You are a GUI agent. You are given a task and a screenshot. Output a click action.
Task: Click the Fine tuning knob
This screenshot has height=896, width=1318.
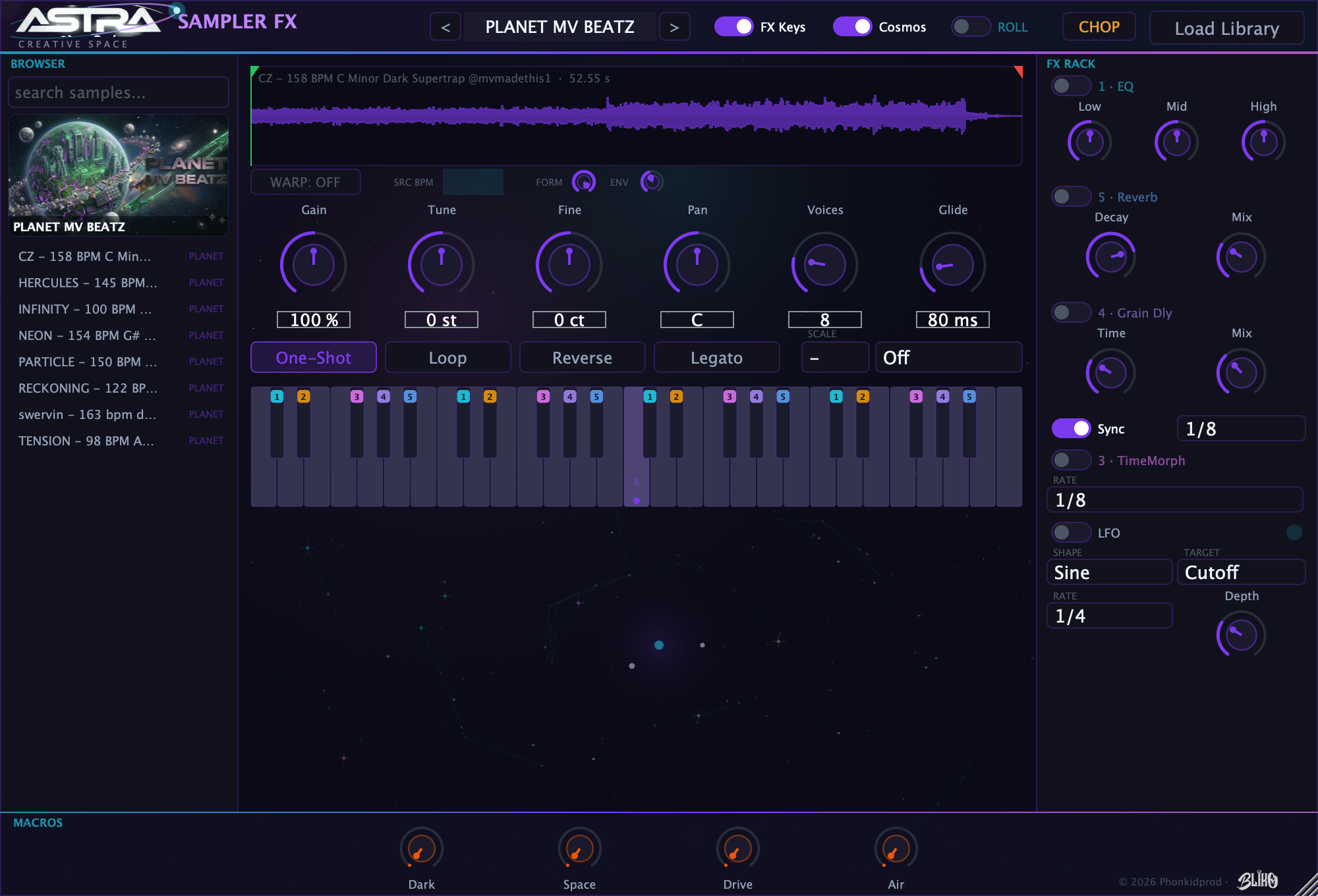click(x=569, y=264)
